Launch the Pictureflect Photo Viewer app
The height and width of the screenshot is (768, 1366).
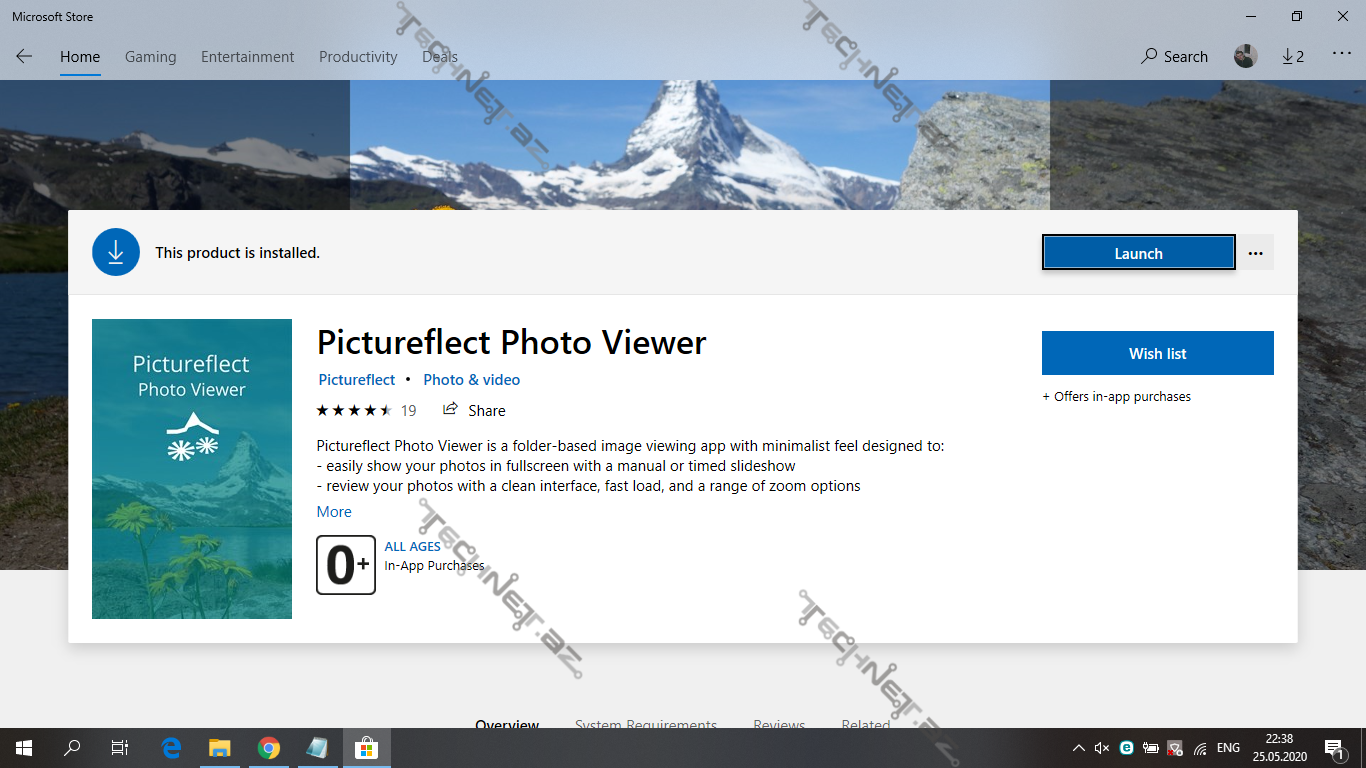(x=1138, y=253)
